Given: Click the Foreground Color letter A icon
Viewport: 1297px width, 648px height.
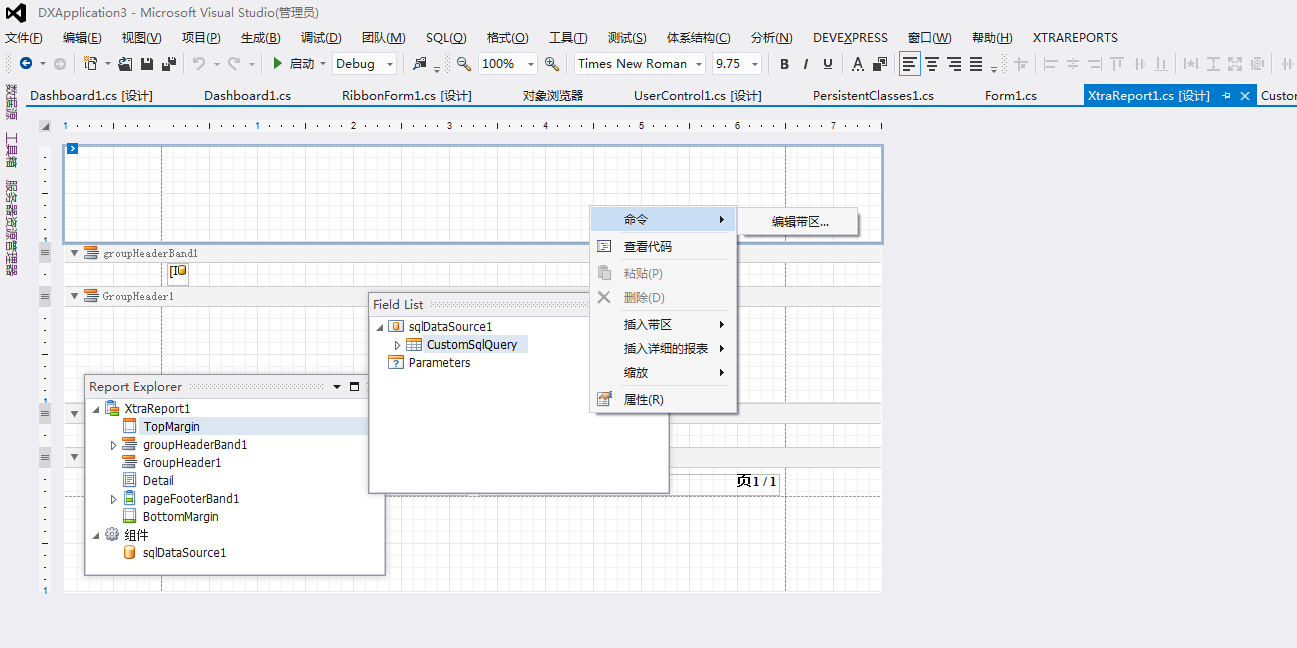Looking at the screenshot, I should 858,63.
